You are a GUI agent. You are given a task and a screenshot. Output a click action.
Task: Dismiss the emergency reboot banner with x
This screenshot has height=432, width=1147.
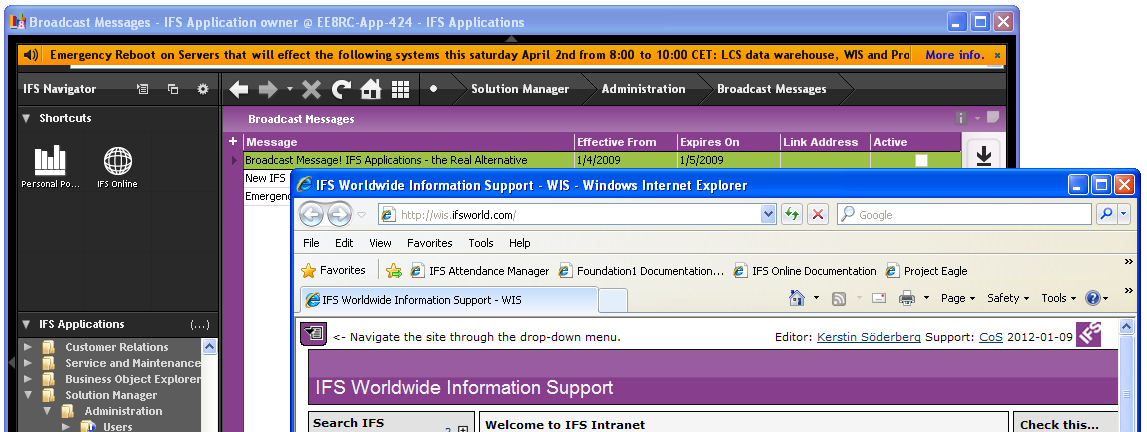997,56
